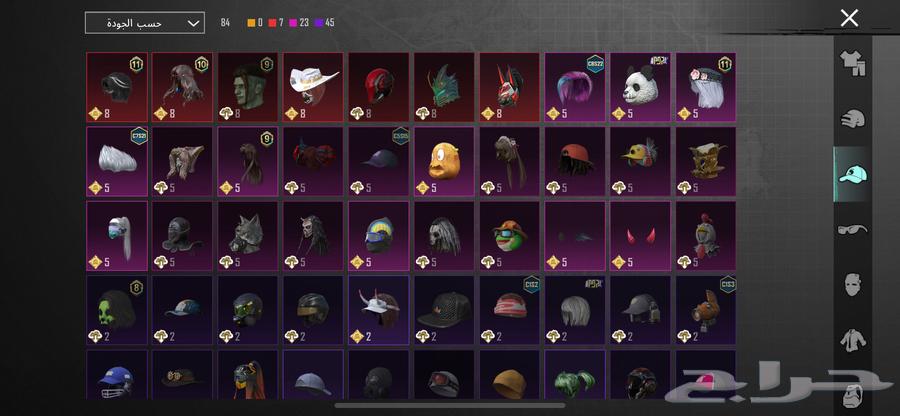
Task: Select the green frog hat item
Action: [509, 236]
